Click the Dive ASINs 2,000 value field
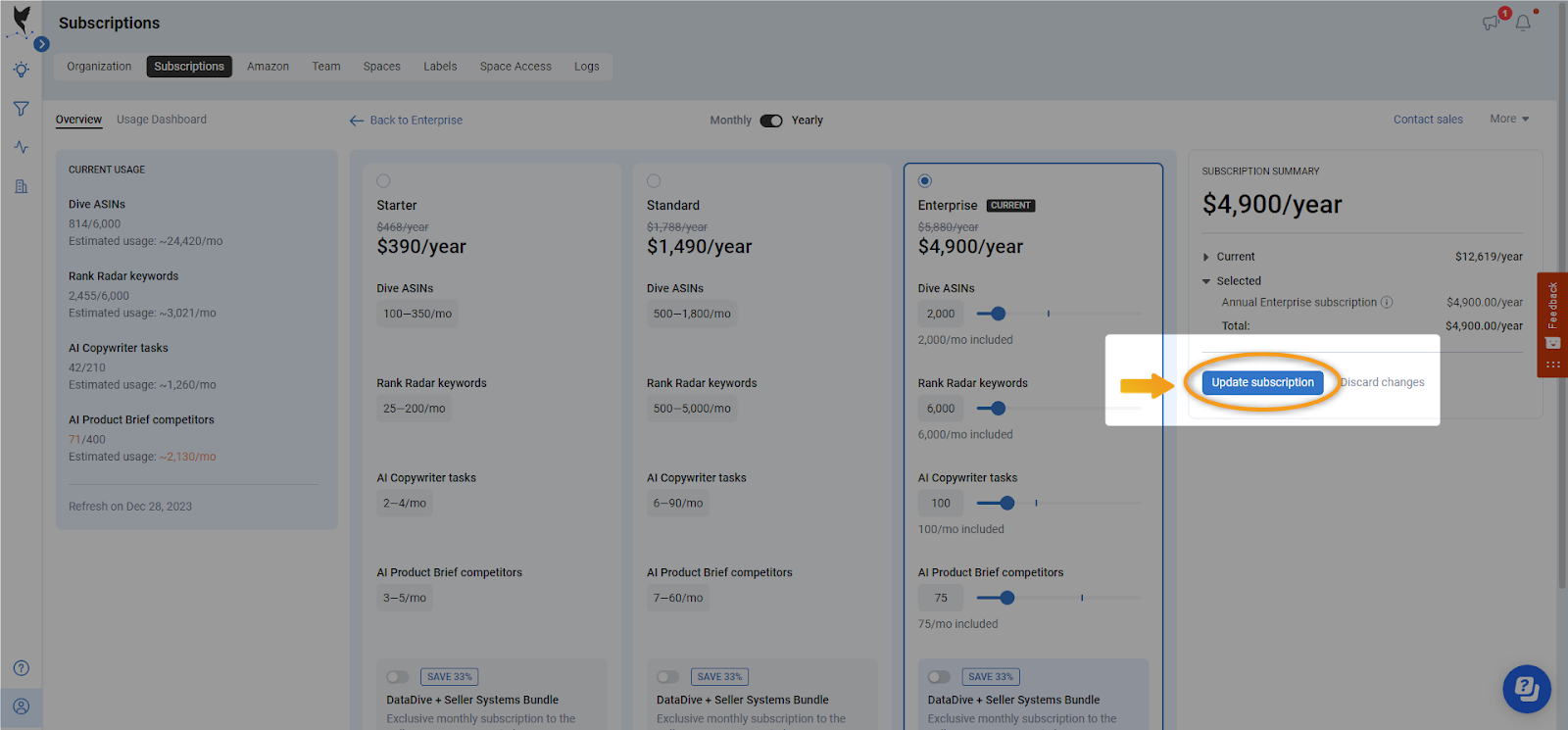Screen dimensions: 1568x730 941,314
